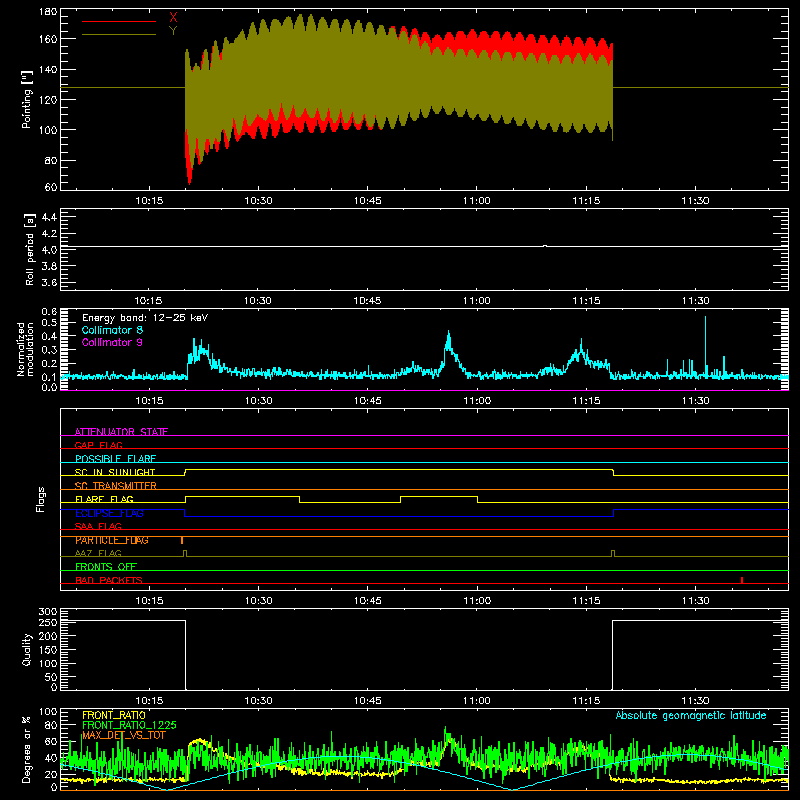Image resolution: width=800 pixels, height=800 pixels.
Task: Select the BAD_PACKETS label
Action: pyautogui.click(x=109, y=580)
